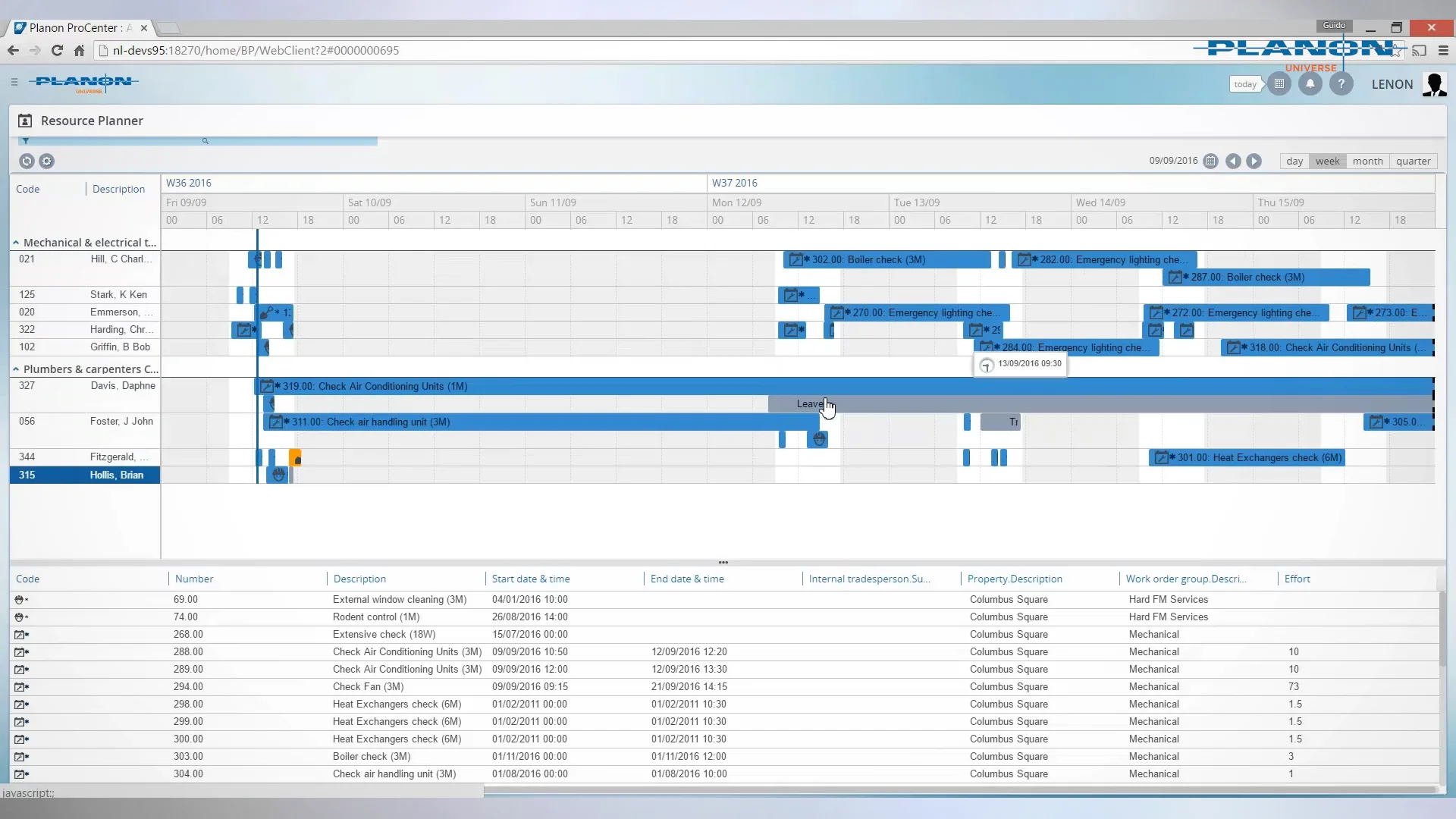
Task: Sort by Effort column header
Action: coord(1297,579)
